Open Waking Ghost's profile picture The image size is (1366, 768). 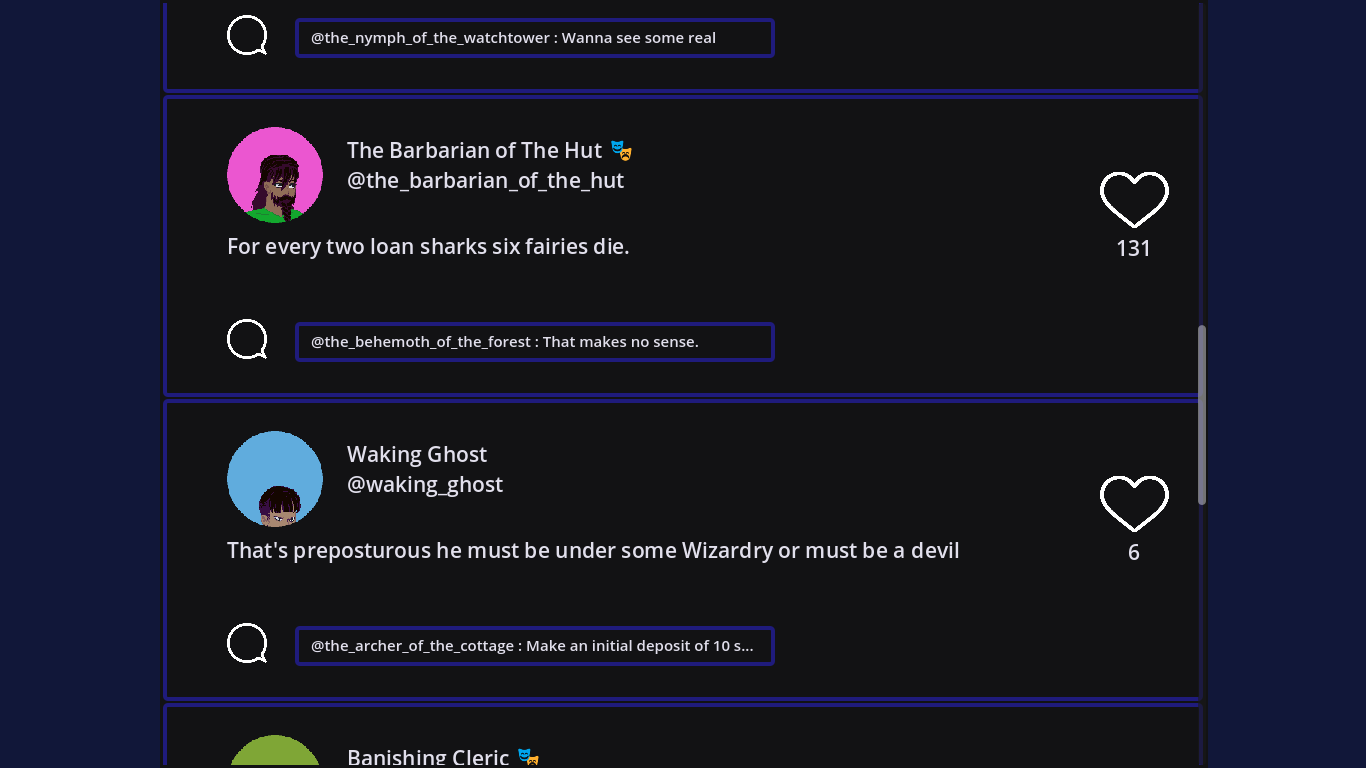pyautogui.click(x=275, y=479)
